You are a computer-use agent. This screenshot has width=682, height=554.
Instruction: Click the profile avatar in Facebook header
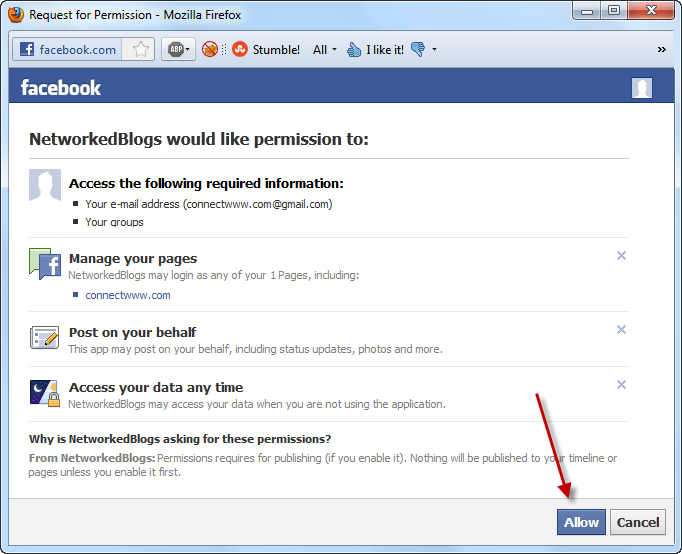pyautogui.click(x=642, y=88)
